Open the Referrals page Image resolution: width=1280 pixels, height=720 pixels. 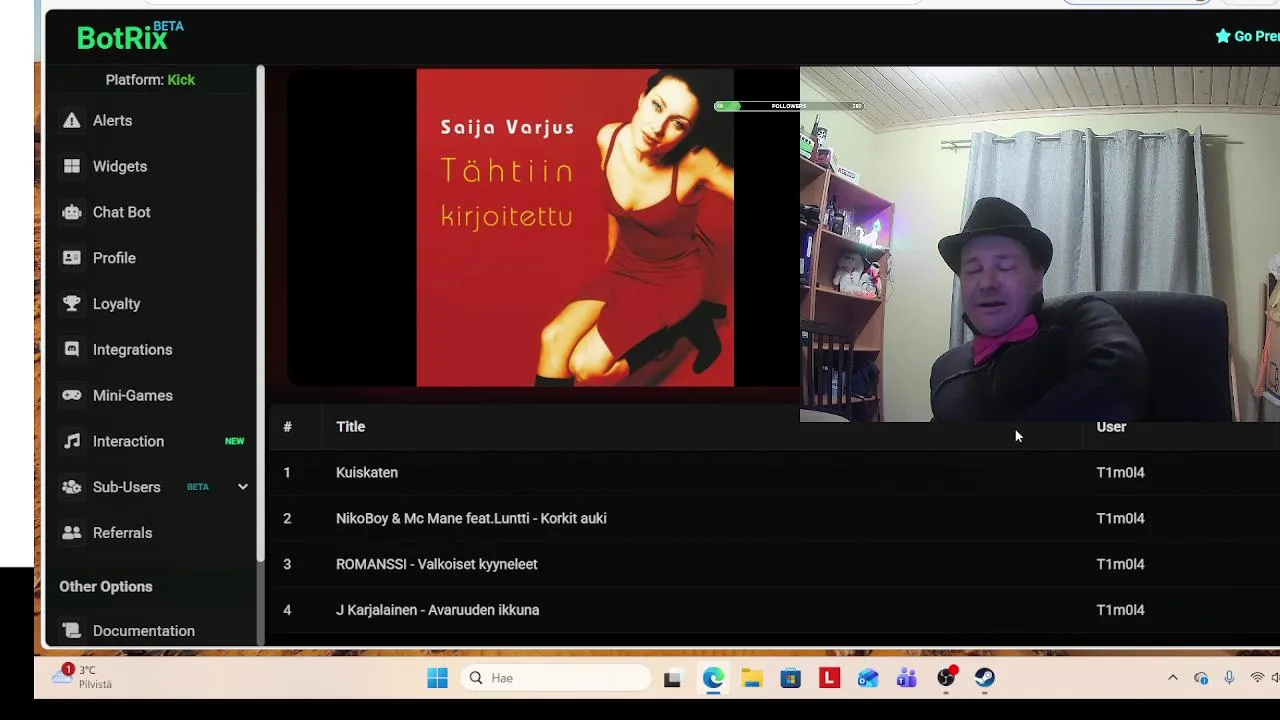[x=123, y=533]
